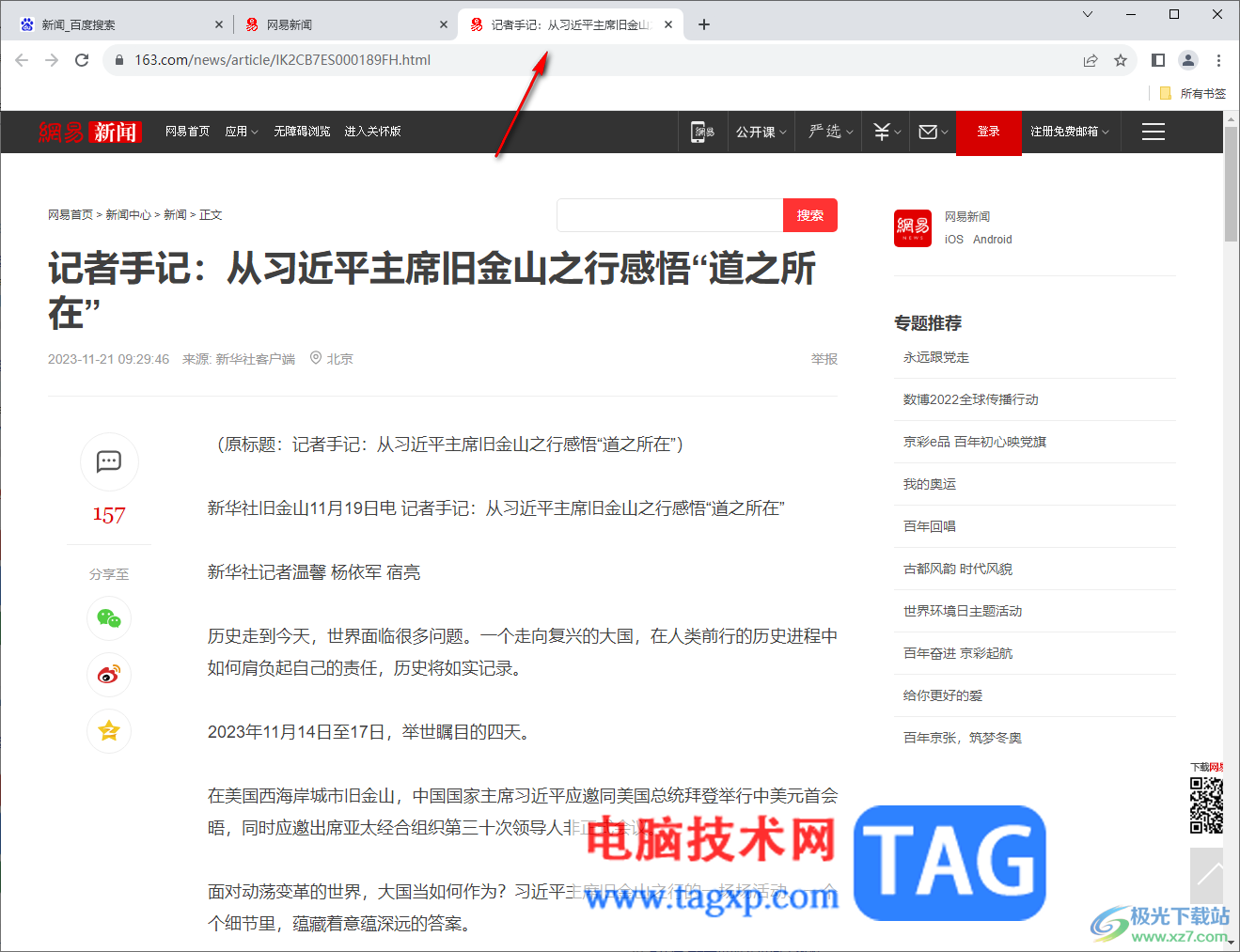Share article to Weibo
1240x952 pixels.
click(109, 675)
